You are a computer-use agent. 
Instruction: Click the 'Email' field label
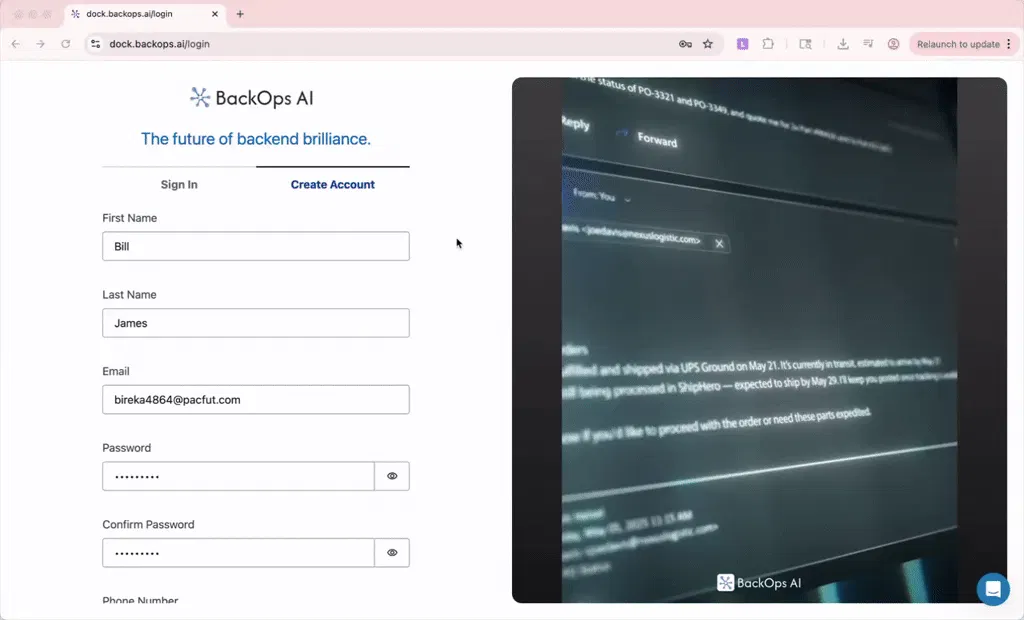[116, 371]
